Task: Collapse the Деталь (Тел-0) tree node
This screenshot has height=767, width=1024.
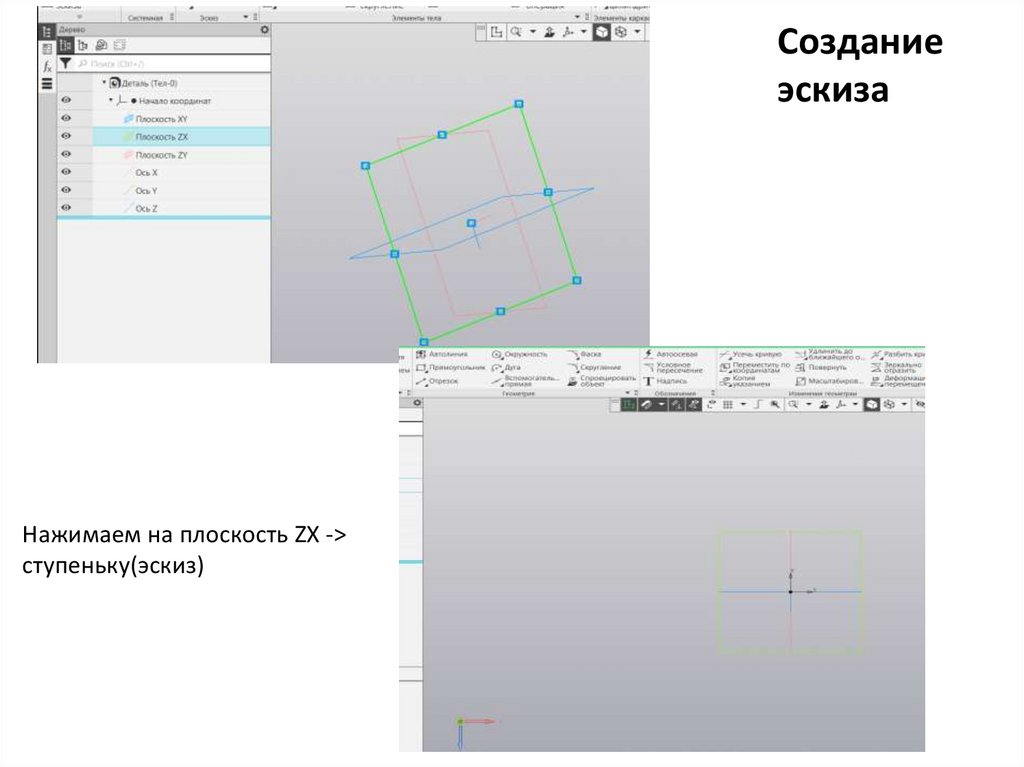Action: tap(104, 82)
